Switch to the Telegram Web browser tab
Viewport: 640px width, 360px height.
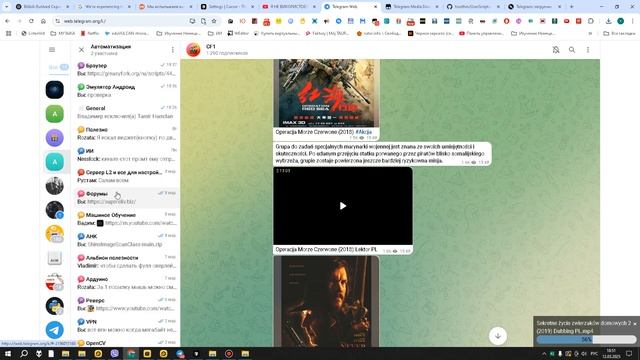click(x=350, y=7)
